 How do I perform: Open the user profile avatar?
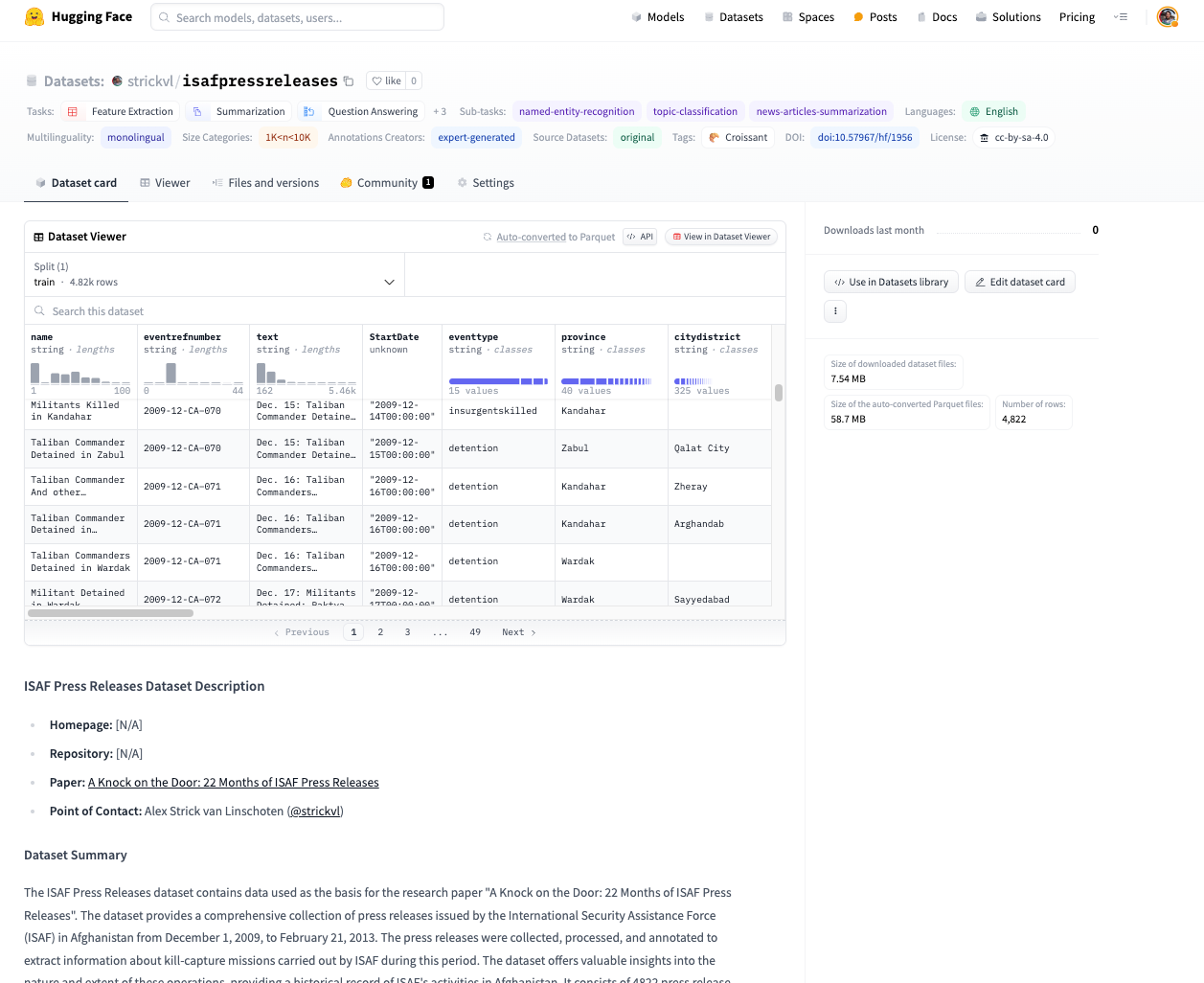[x=1167, y=17]
